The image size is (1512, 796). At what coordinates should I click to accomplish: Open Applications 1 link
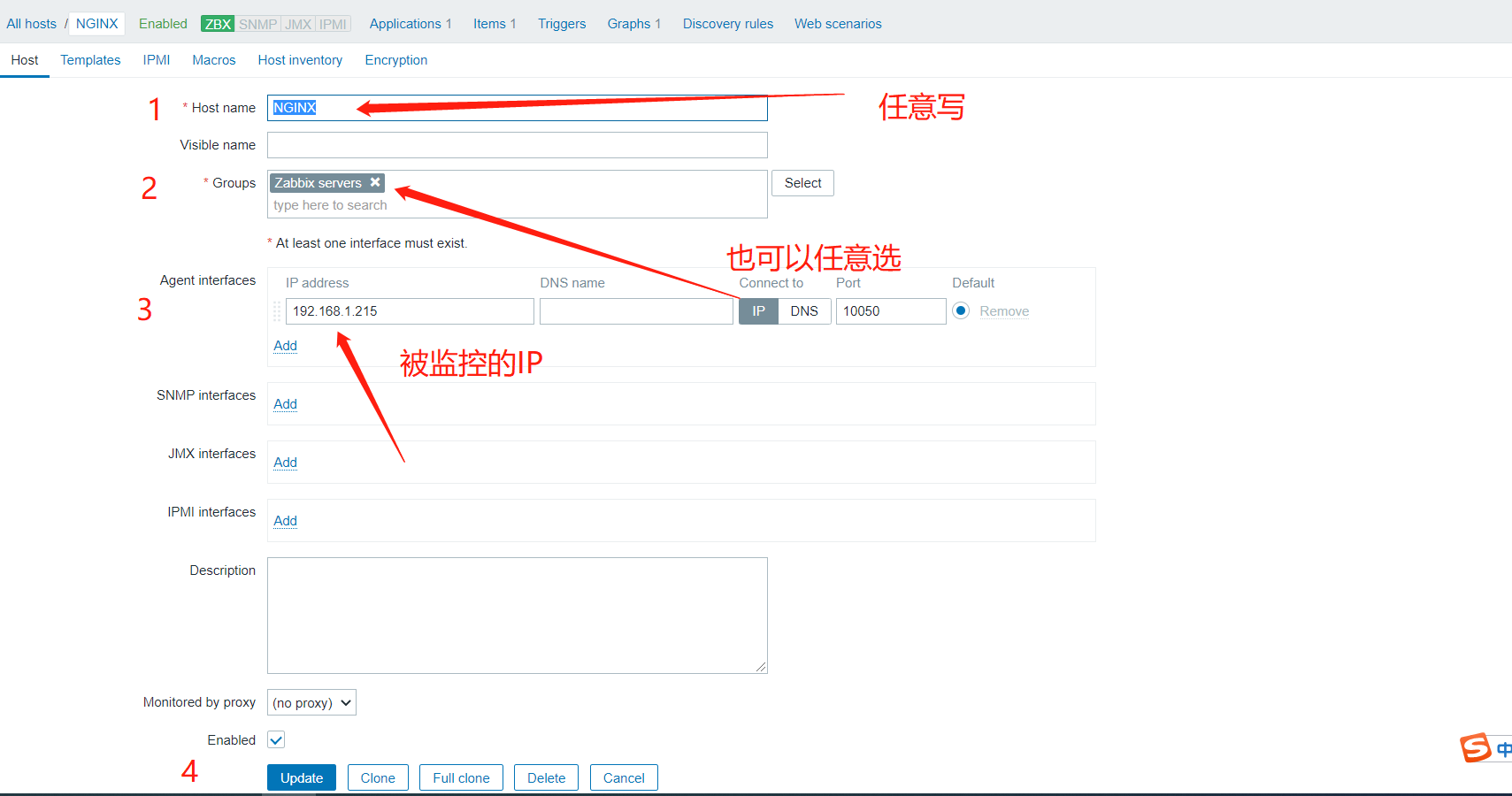coord(411,24)
